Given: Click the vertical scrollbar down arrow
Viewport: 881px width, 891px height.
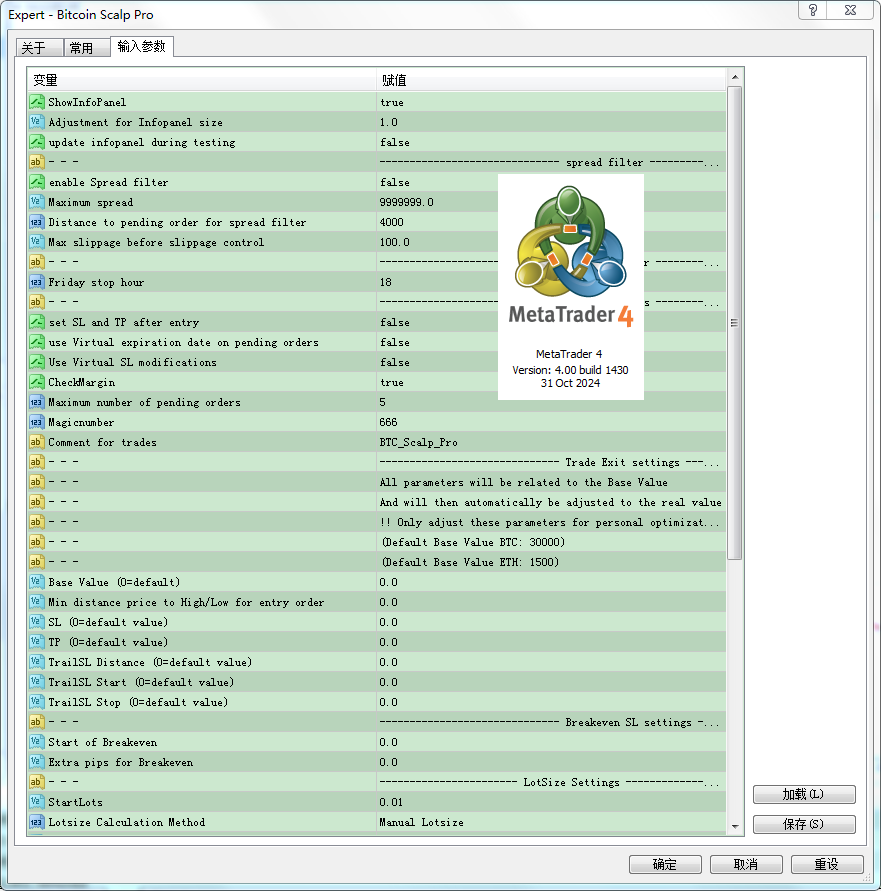Looking at the screenshot, I should pos(735,826).
